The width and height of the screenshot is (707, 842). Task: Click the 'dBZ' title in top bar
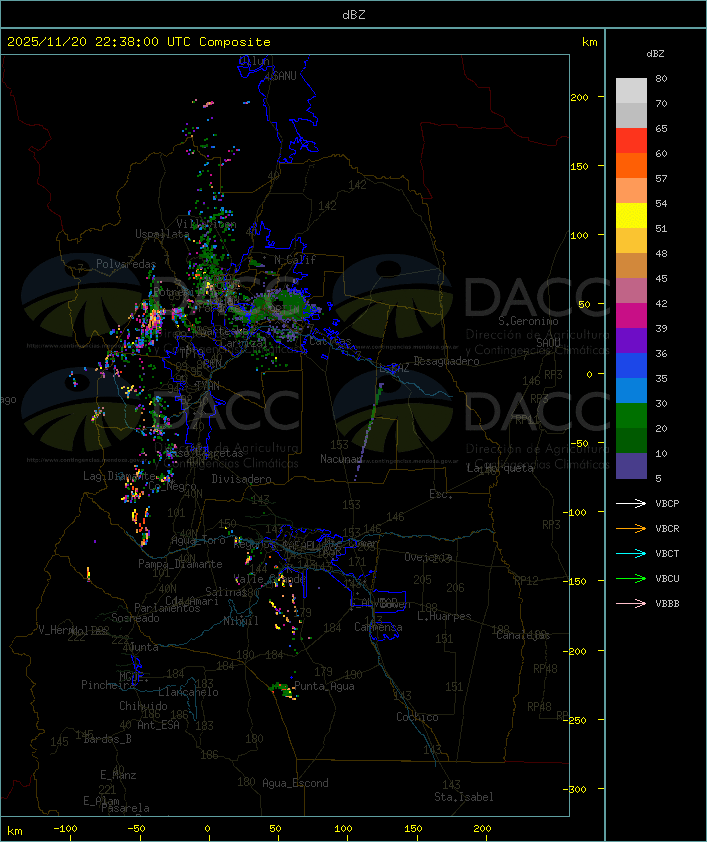(x=354, y=15)
